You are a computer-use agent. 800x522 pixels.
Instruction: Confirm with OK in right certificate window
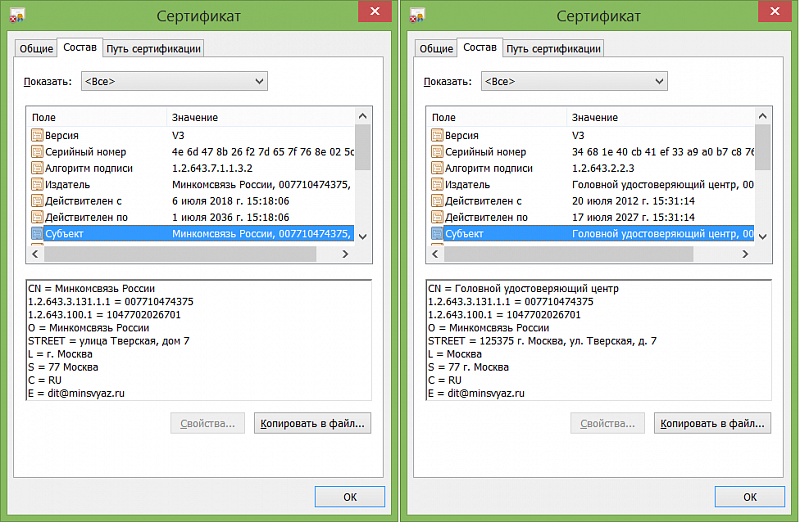(x=749, y=496)
